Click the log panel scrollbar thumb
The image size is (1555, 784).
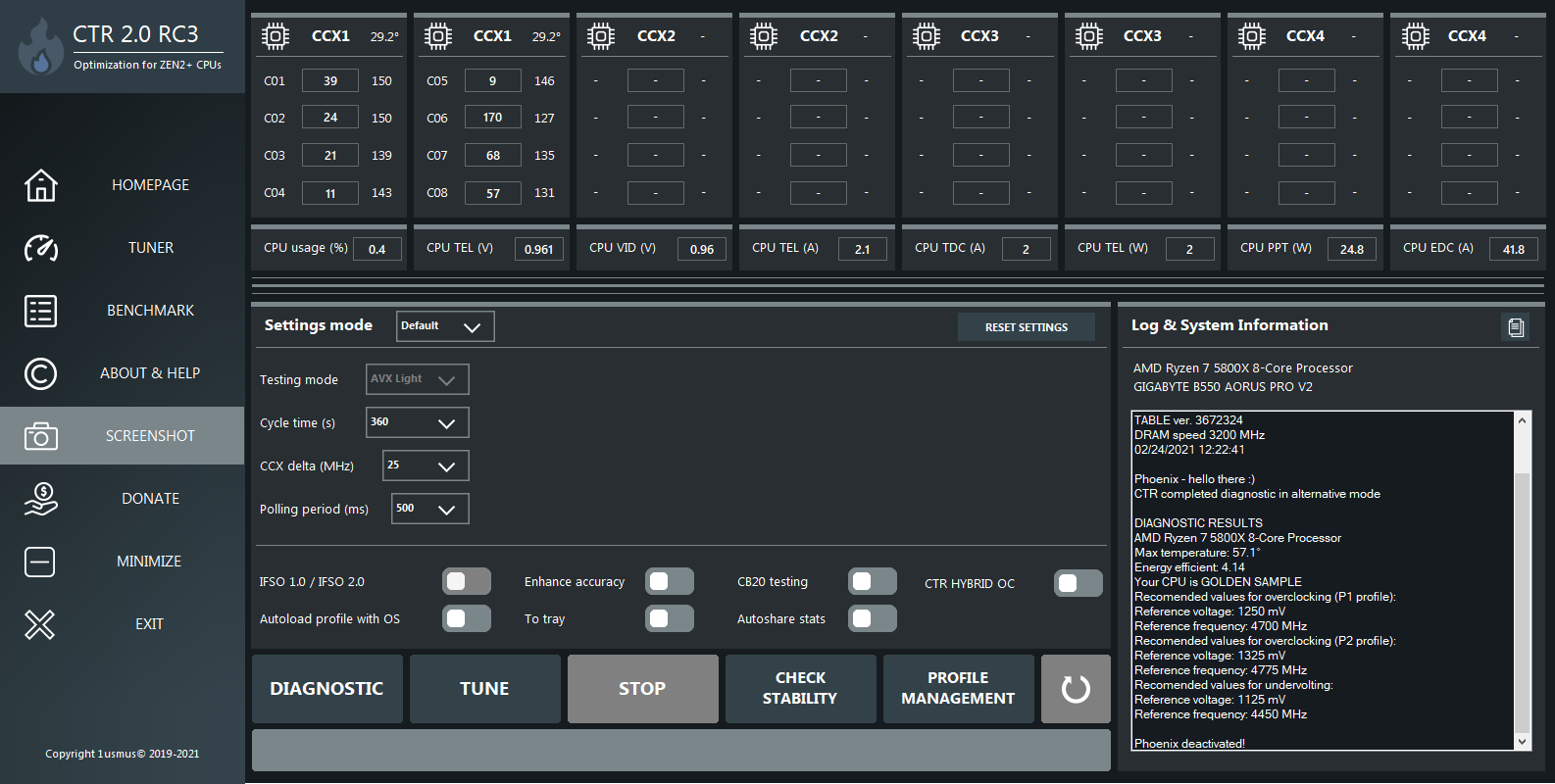point(1523,603)
